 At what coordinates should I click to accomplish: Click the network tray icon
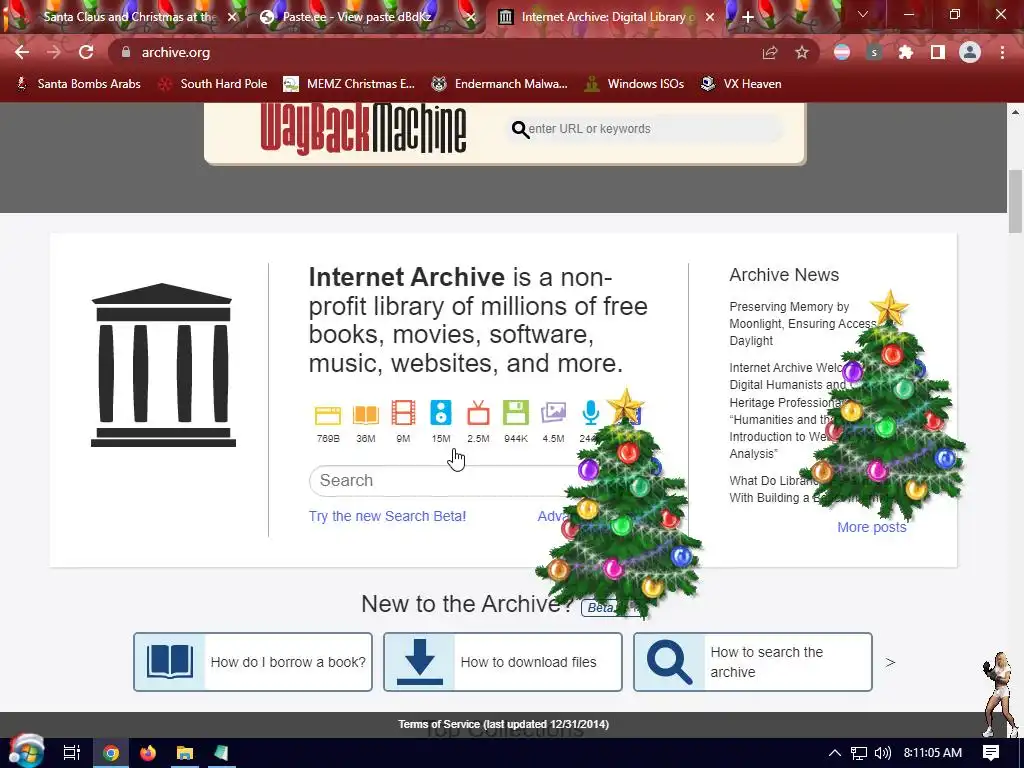859,753
